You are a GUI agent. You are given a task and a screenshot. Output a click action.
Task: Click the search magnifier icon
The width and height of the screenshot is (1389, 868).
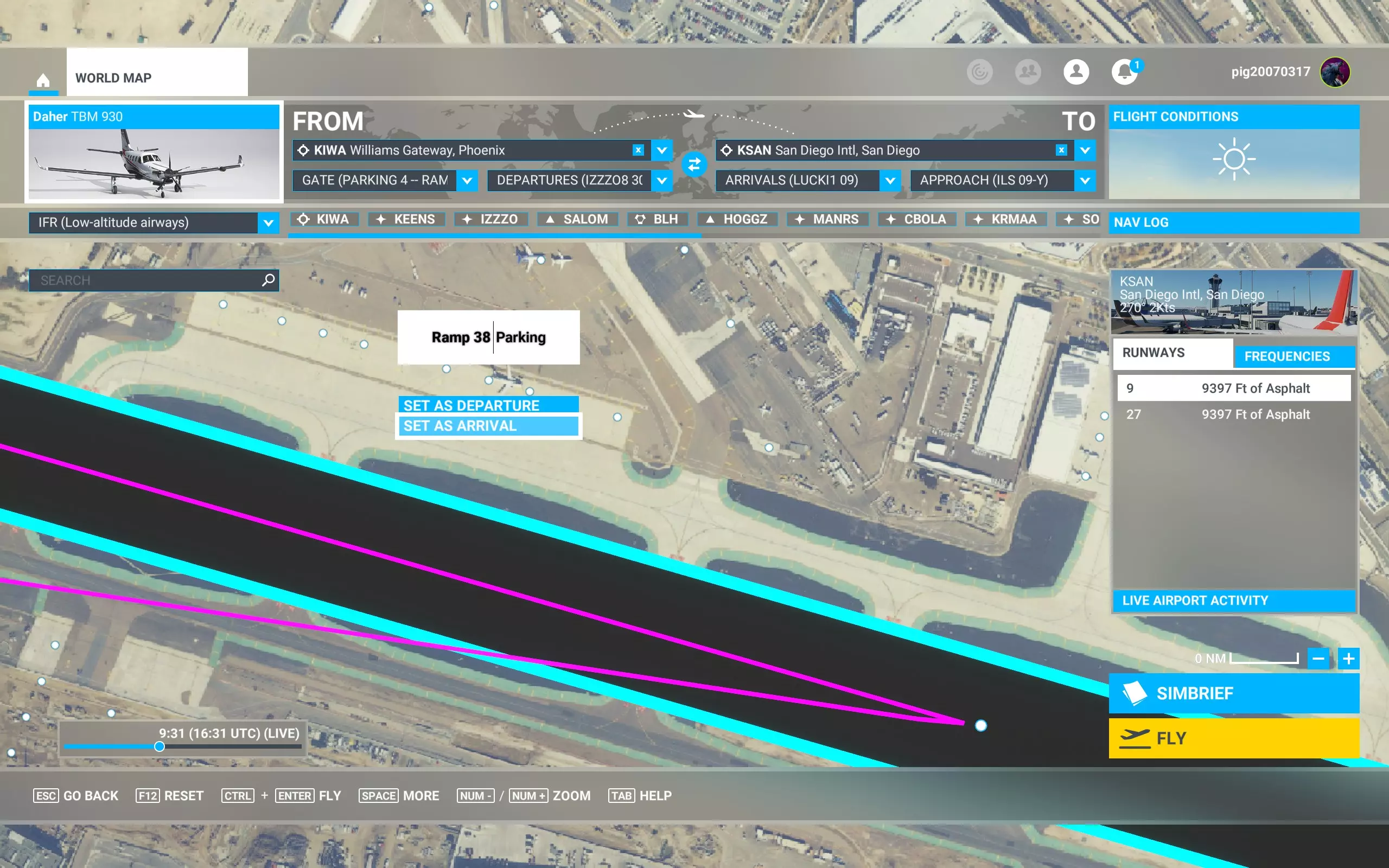[x=268, y=280]
